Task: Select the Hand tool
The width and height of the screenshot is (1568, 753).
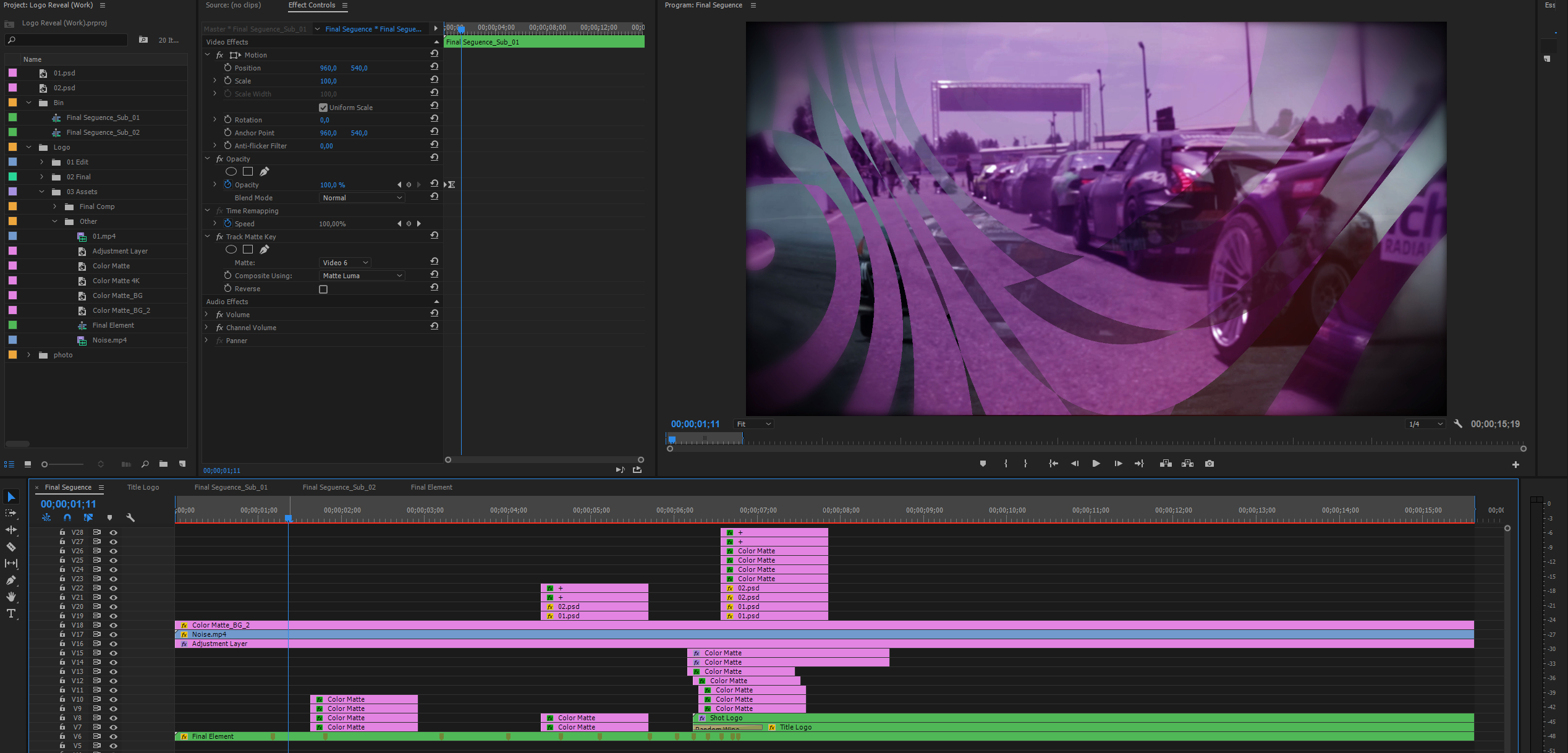Action: 11,597
